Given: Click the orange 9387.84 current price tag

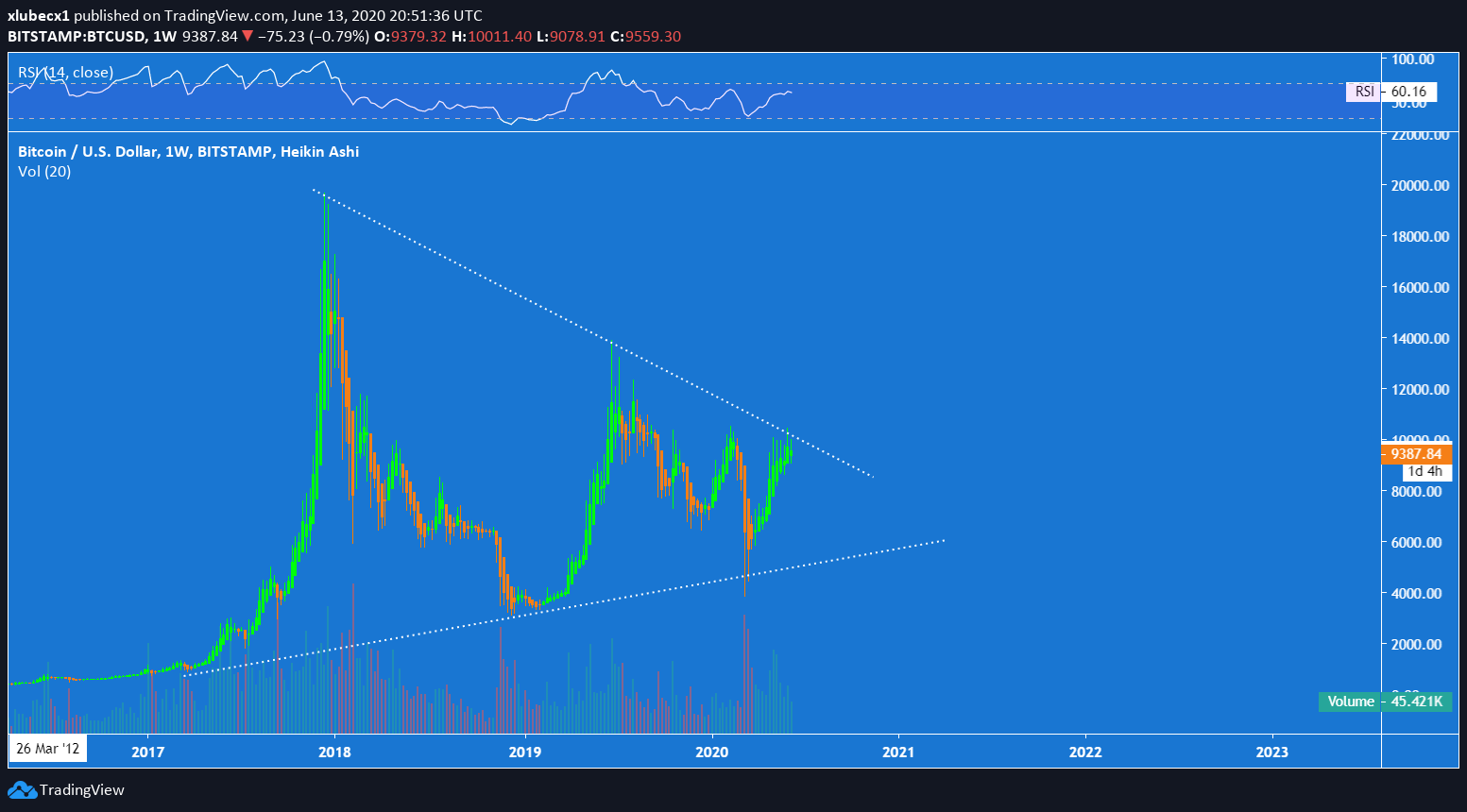Looking at the screenshot, I should coord(1416,454).
